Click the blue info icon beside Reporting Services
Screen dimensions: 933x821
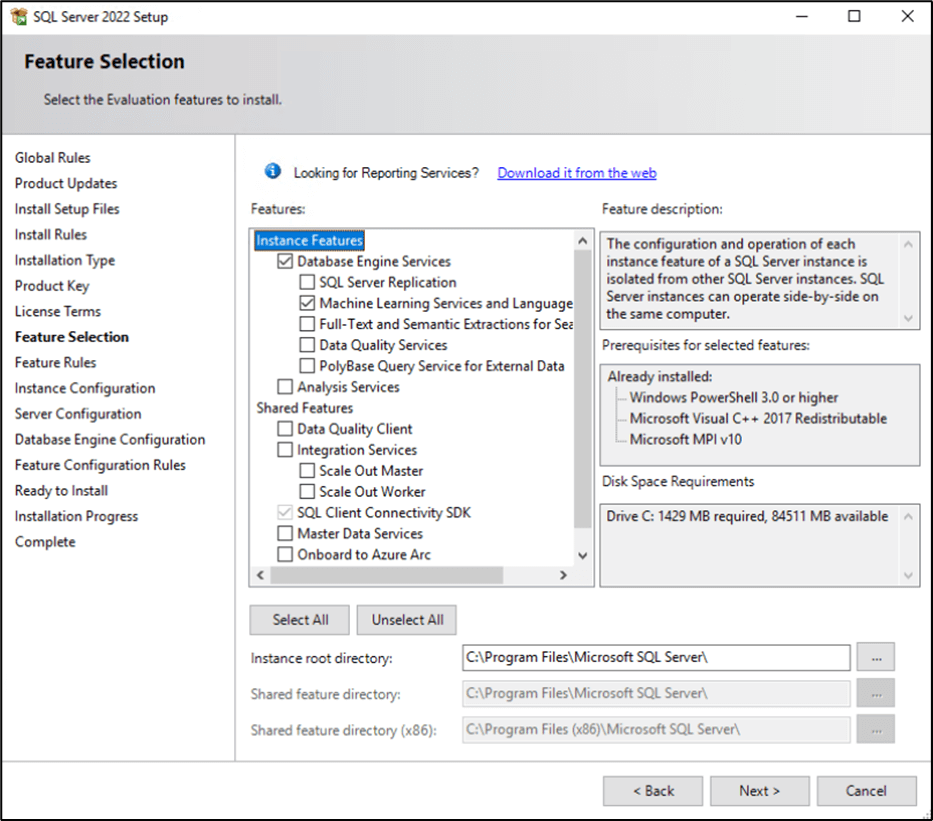tap(273, 171)
